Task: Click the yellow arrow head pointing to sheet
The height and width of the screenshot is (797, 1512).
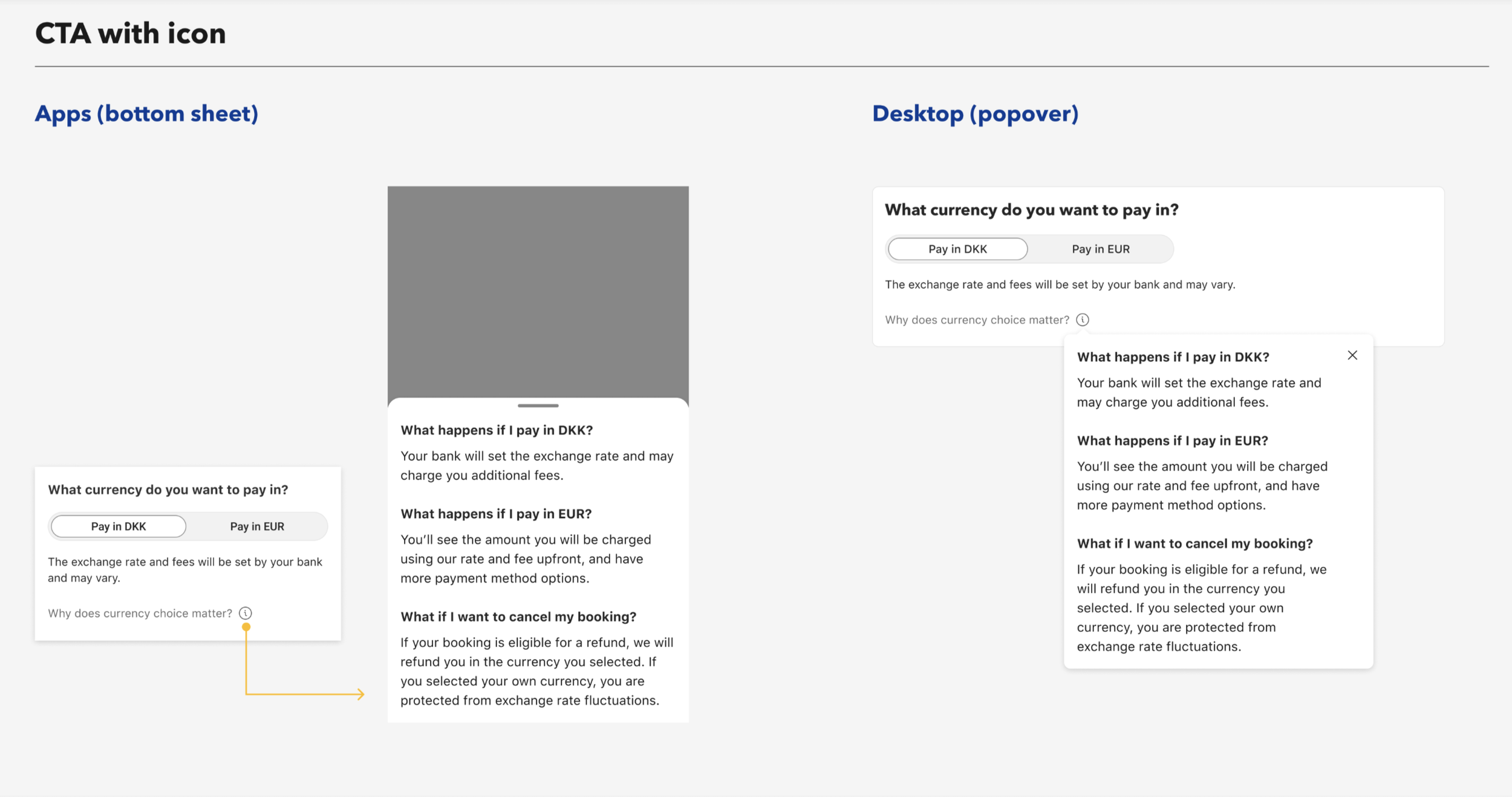Action: coord(361,694)
